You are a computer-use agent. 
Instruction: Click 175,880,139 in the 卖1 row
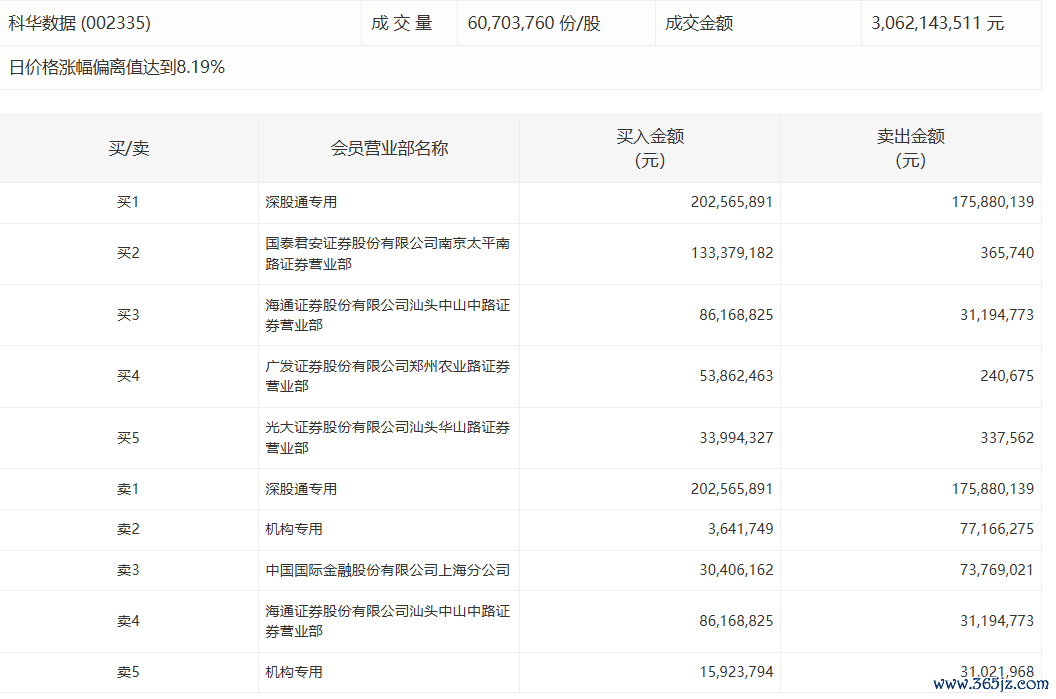993,489
